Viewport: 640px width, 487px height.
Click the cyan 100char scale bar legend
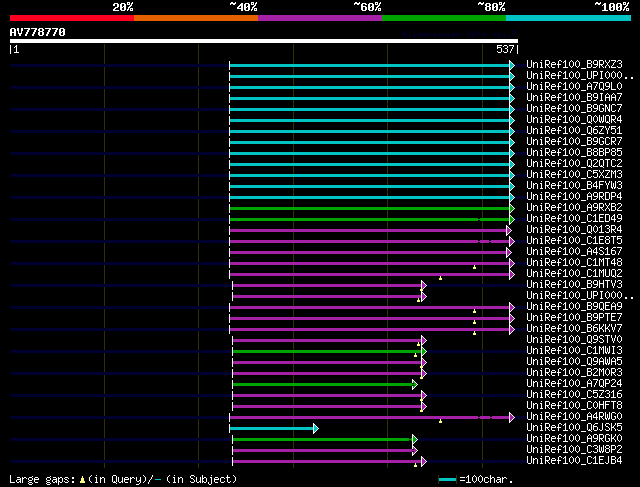pyautogui.click(x=447, y=479)
